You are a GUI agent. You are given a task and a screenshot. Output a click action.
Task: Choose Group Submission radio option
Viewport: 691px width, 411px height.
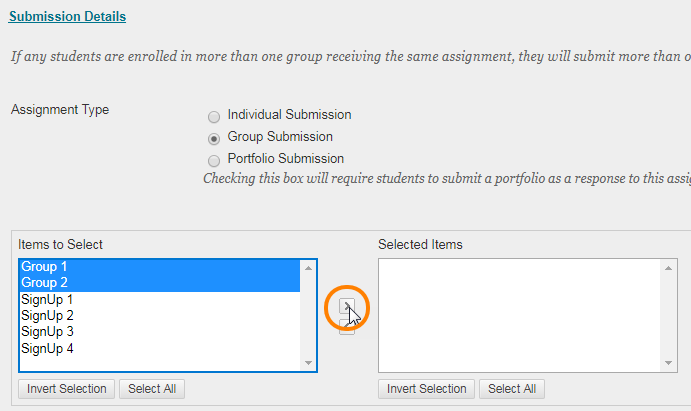214,138
